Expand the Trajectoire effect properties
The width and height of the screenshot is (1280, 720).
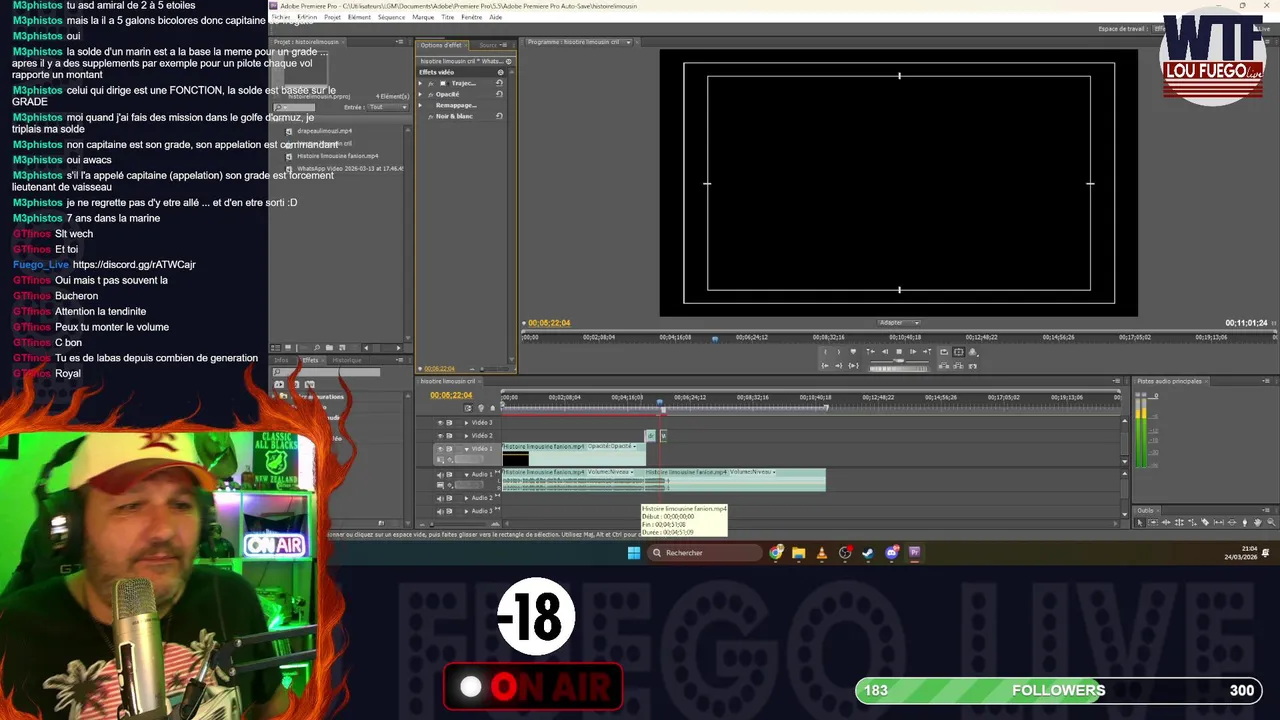tap(420, 83)
